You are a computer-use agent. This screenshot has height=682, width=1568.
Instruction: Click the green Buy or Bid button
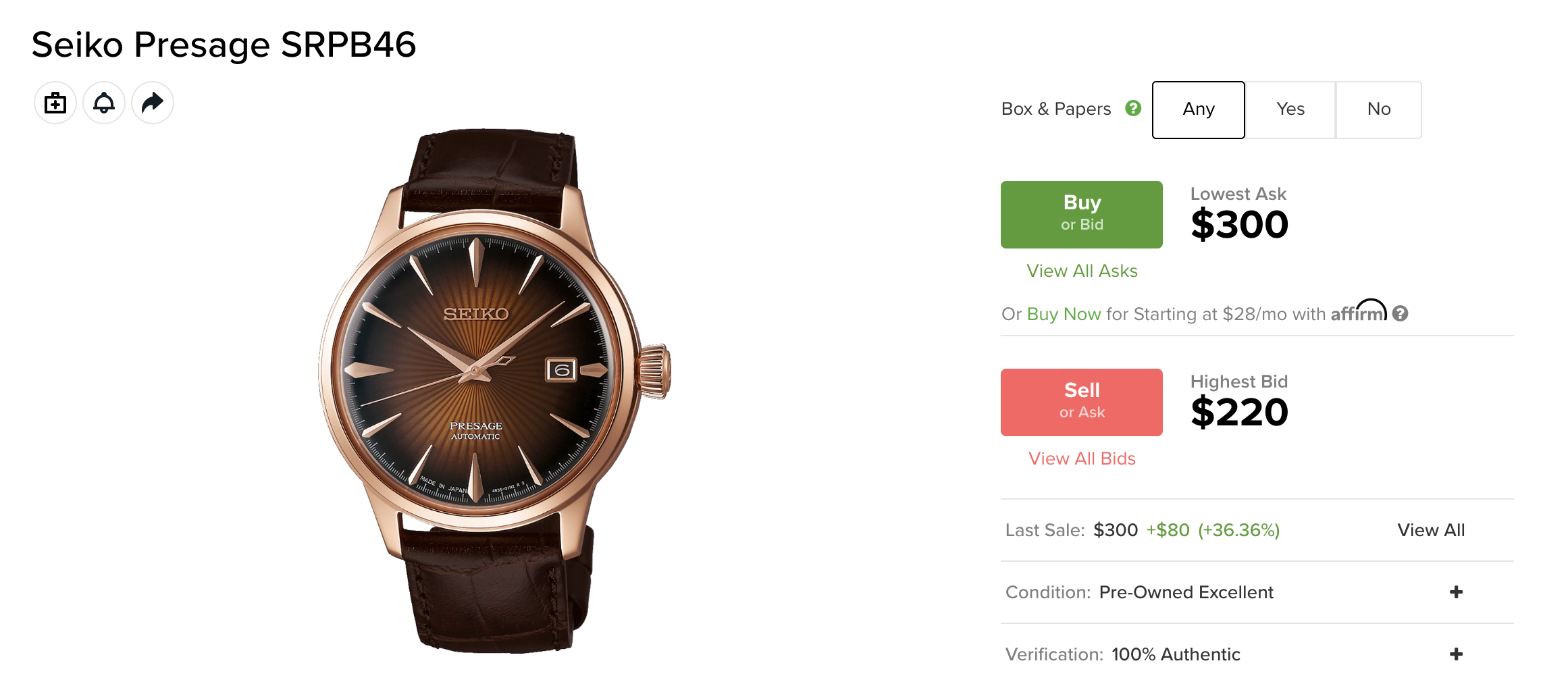pos(1082,215)
